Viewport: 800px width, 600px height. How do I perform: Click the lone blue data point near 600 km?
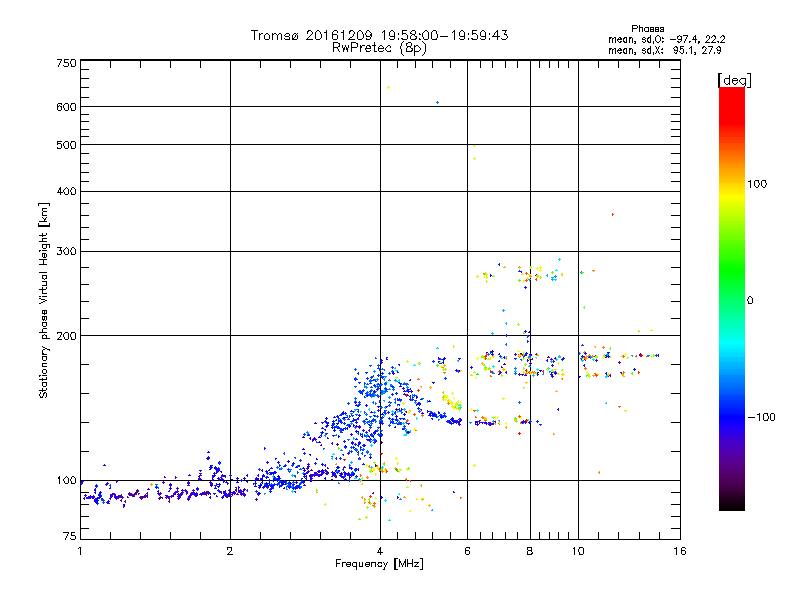(x=437, y=103)
